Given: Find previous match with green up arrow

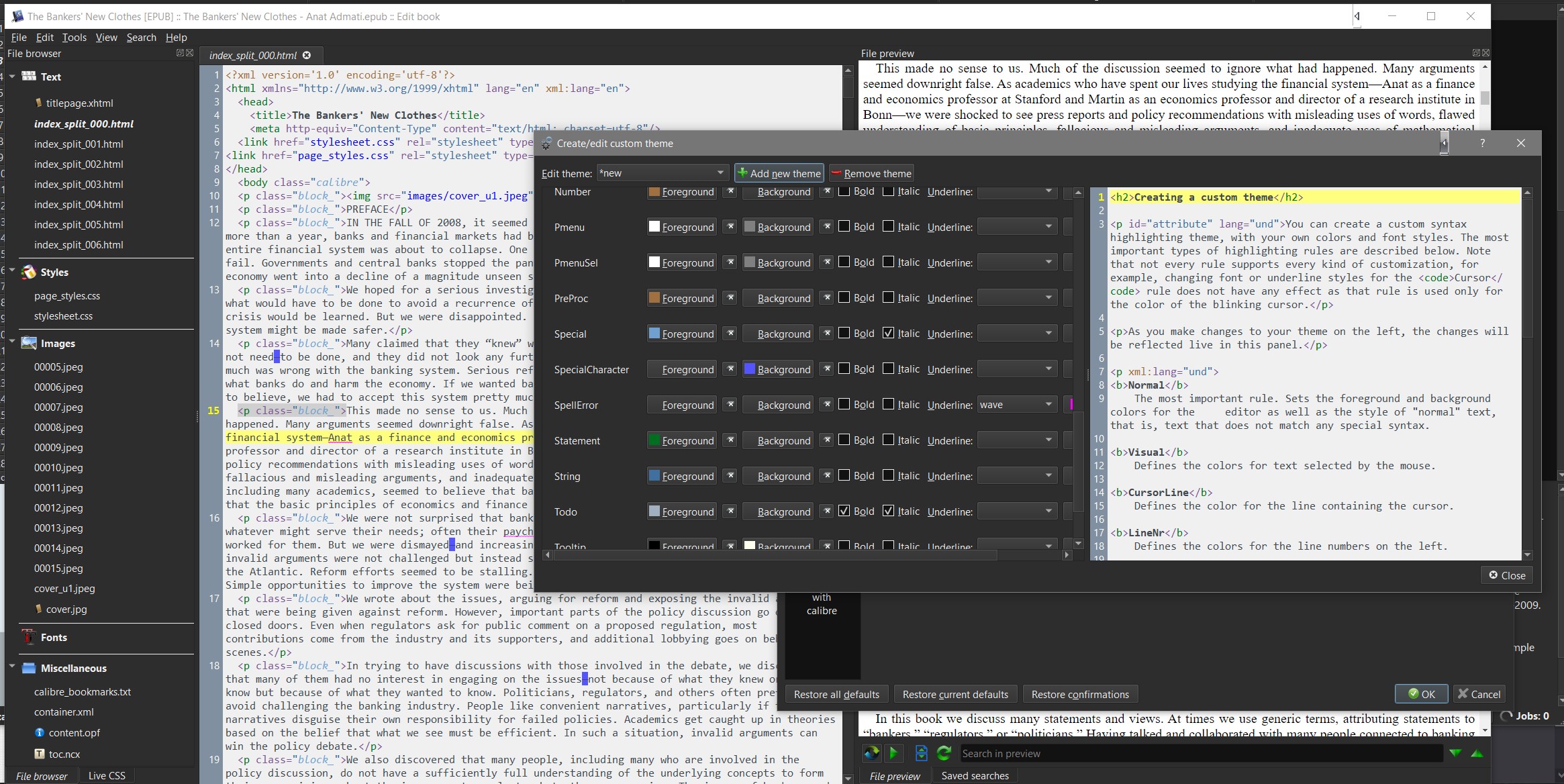Looking at the screenshot, I should coord(1477,753).
